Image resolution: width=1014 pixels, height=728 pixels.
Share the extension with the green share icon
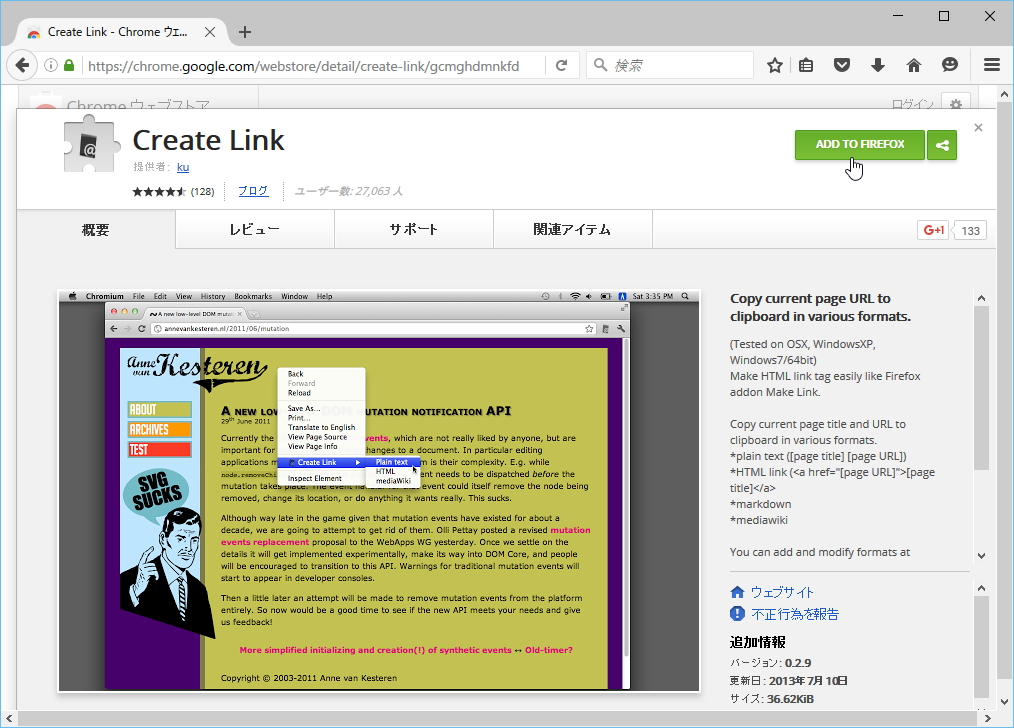coord(941,145)
